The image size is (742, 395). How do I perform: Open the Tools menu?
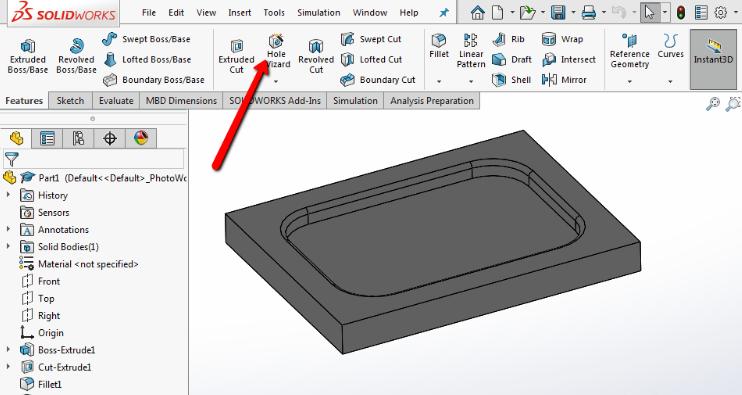pyautogui.click(x=274, y=13)
